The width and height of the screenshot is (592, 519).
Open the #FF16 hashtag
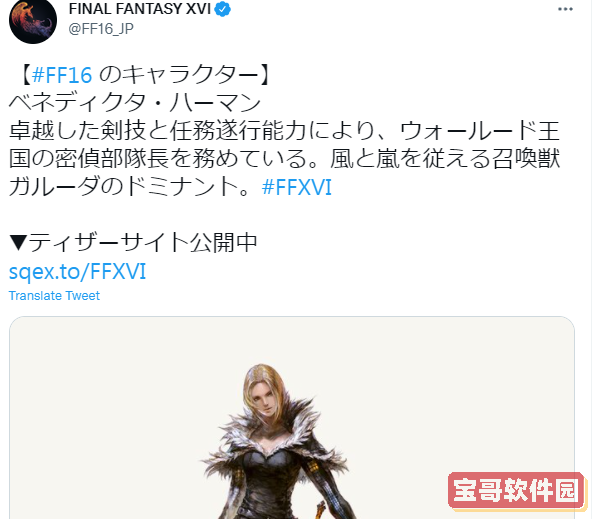click(62, 75)
